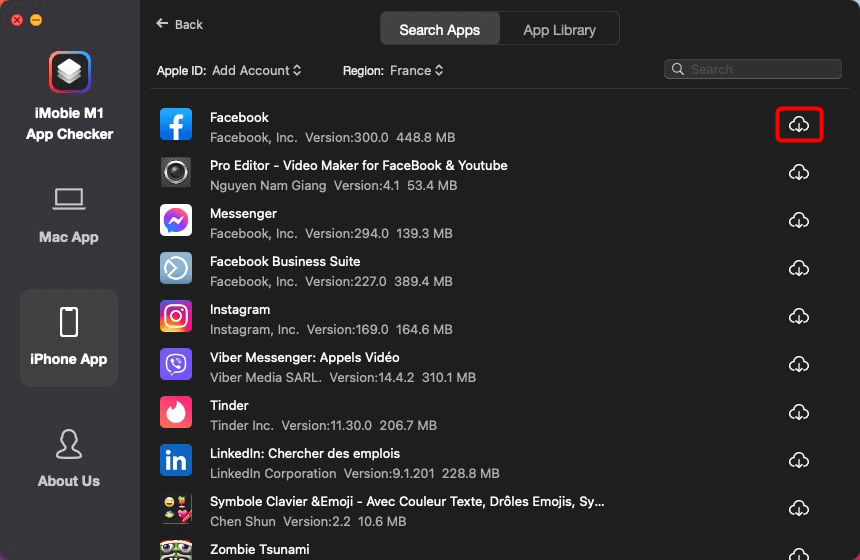This screenshot has width=860, height=560.
Task: Download the Messenger app
Action: pyautogui.click(x=799, y=220)
